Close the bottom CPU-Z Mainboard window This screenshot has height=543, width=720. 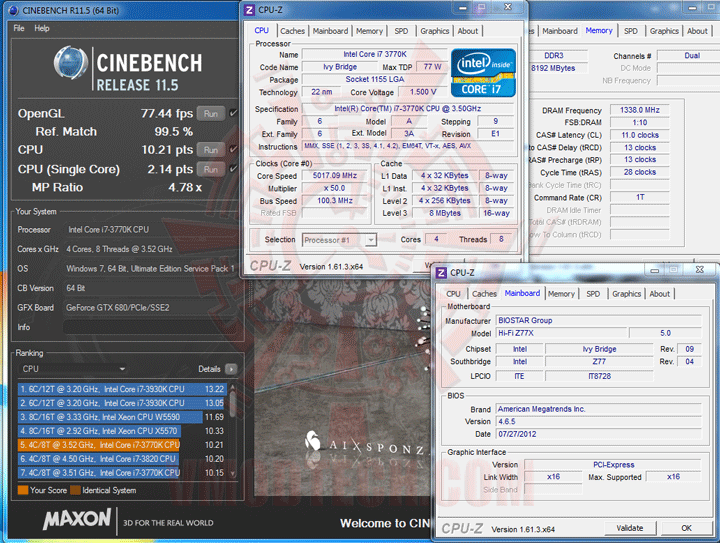click(x=699, y=270)
